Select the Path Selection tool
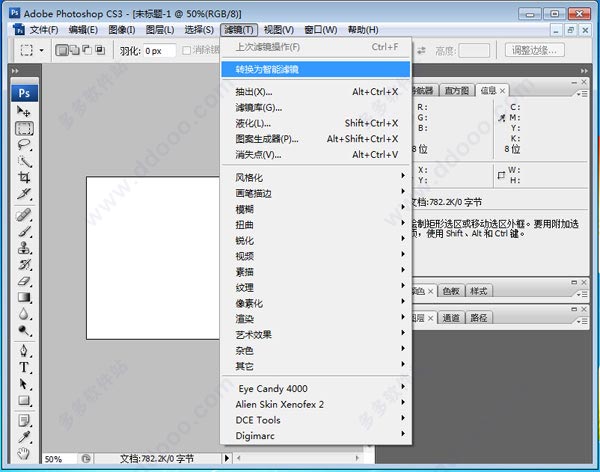600x472 pixels. [24, 384]
